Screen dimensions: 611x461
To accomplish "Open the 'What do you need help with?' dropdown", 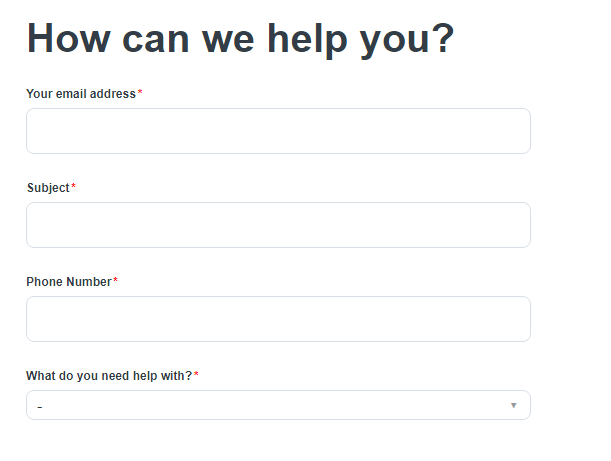I will point(278,405).
